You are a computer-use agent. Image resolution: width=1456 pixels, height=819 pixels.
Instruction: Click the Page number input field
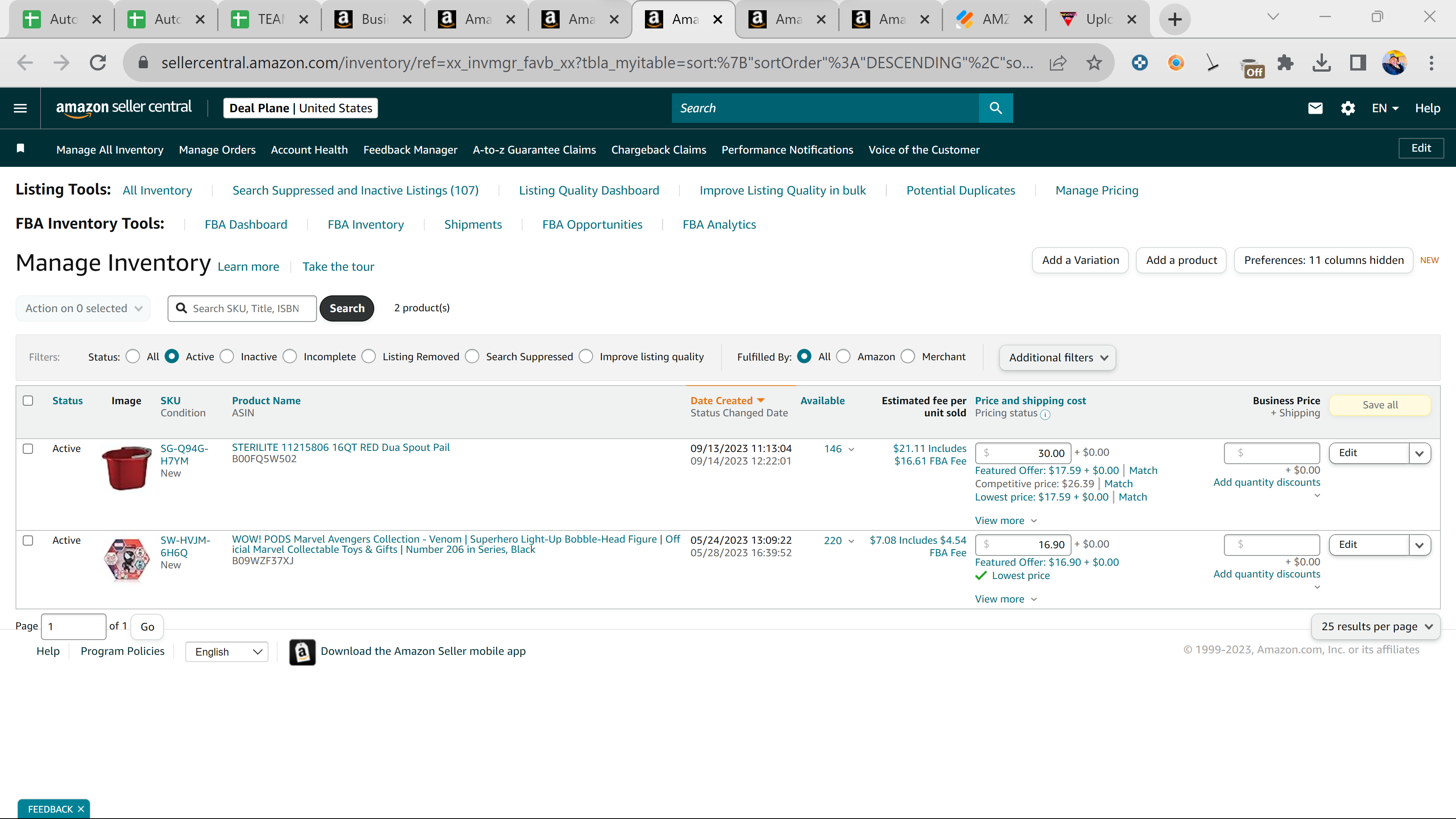tap(74, 627)
